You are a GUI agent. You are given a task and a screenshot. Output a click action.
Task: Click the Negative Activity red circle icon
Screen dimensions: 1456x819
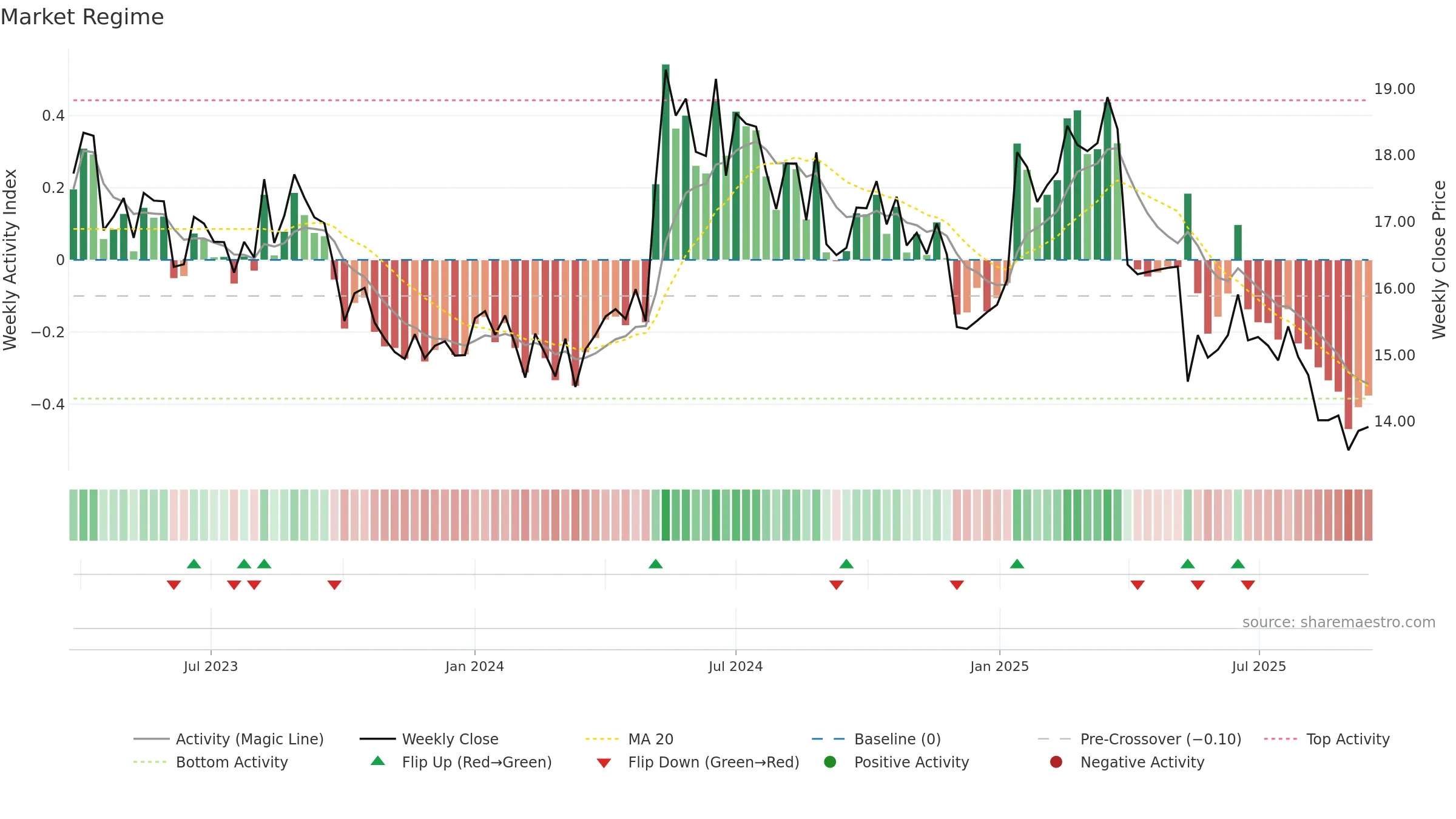point(1056,762)
